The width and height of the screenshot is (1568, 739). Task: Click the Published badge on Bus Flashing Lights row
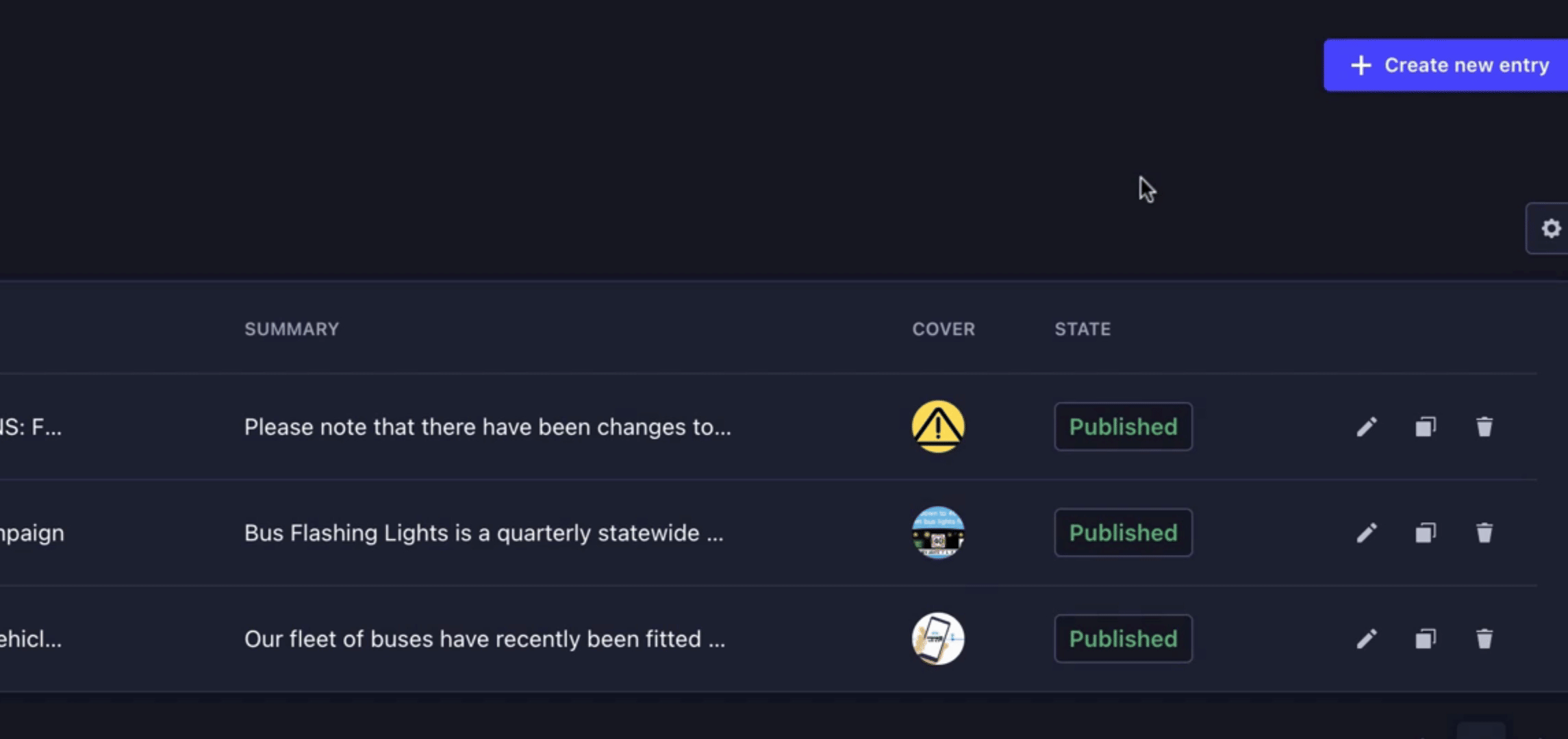1123,533
